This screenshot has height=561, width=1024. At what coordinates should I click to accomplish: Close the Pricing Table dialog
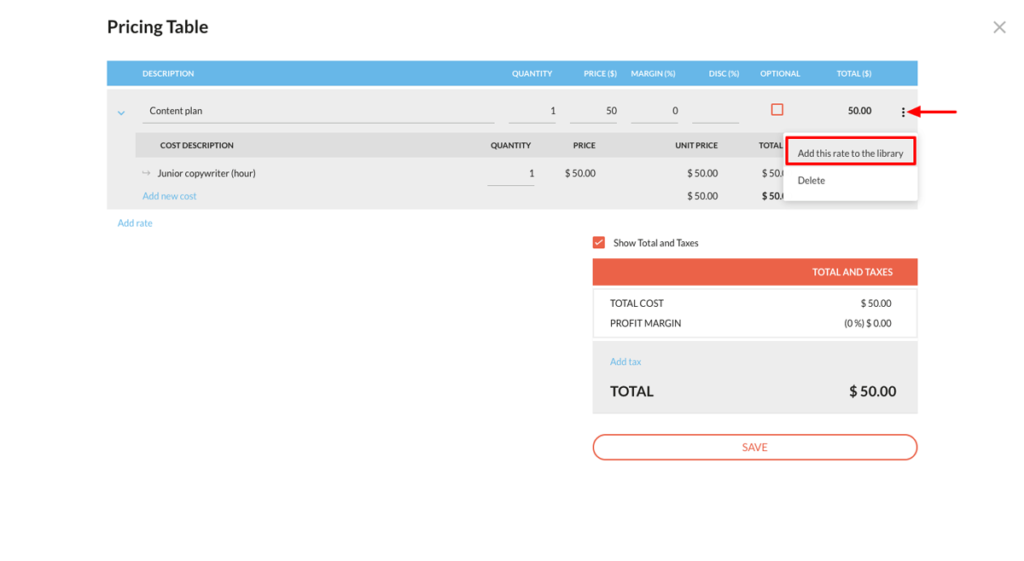tap(999, 27)
